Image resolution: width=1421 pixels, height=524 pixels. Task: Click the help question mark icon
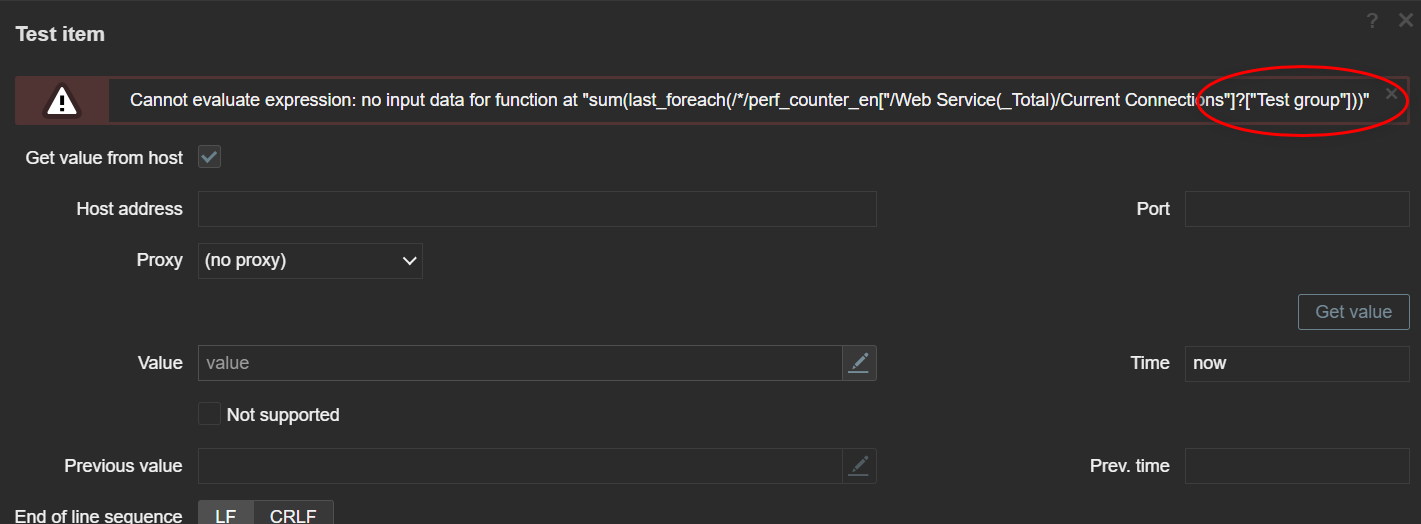1372,21
